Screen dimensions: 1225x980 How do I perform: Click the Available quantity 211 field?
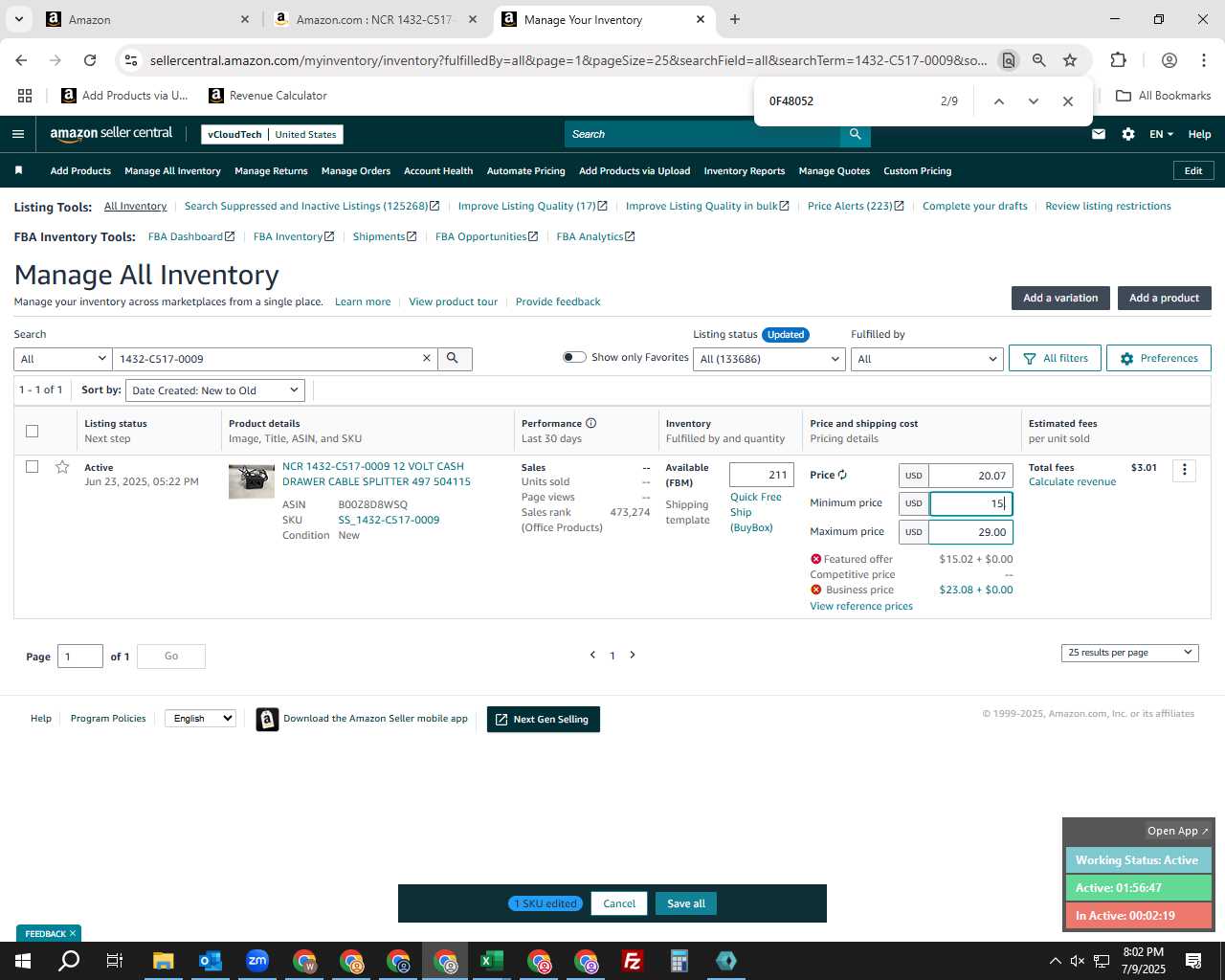click(761, 475)
